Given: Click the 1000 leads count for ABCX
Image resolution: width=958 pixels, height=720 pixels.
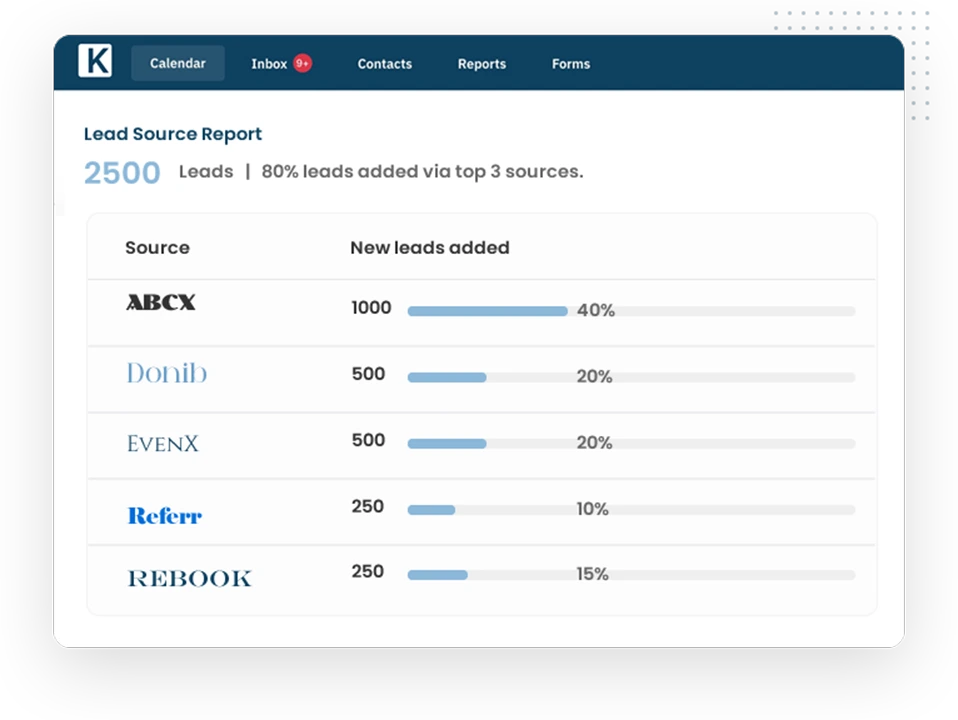Looking at the screenshot, I should click(x=371, y=307).
